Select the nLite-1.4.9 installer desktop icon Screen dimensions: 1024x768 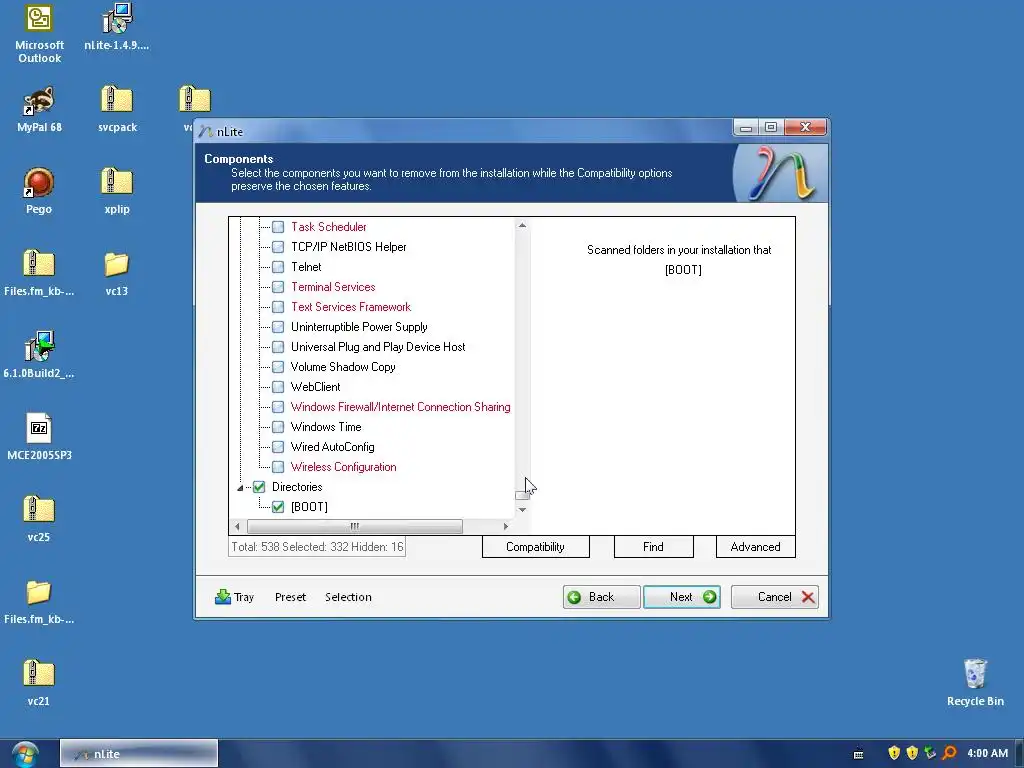pos(117,27)
